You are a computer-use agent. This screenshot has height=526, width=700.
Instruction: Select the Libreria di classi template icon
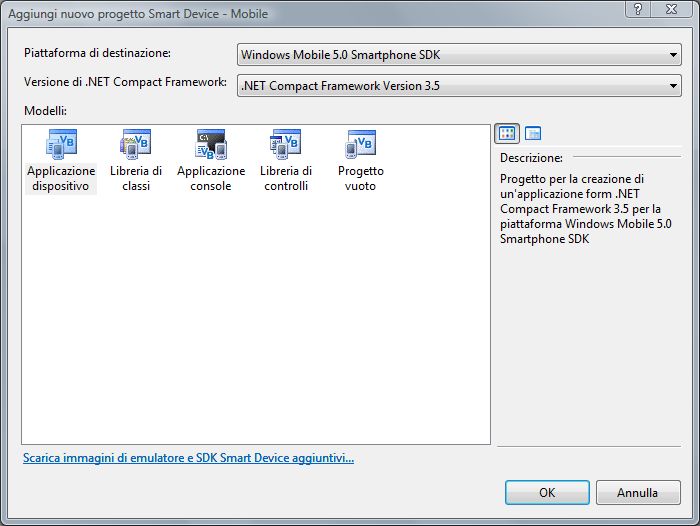136,144
